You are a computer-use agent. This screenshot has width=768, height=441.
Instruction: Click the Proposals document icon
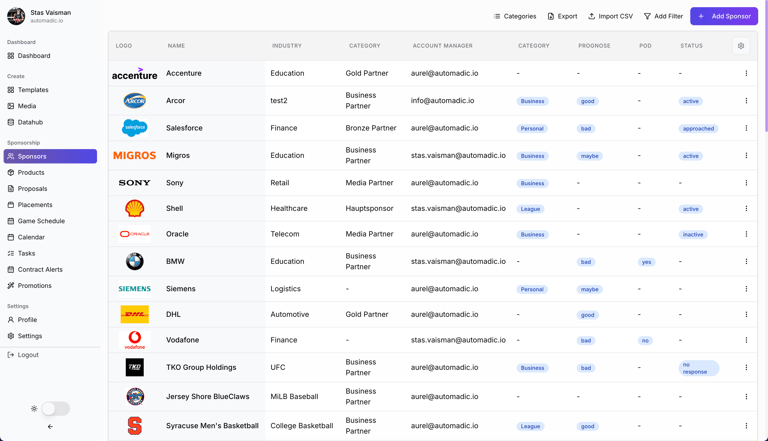pos(11,189)
